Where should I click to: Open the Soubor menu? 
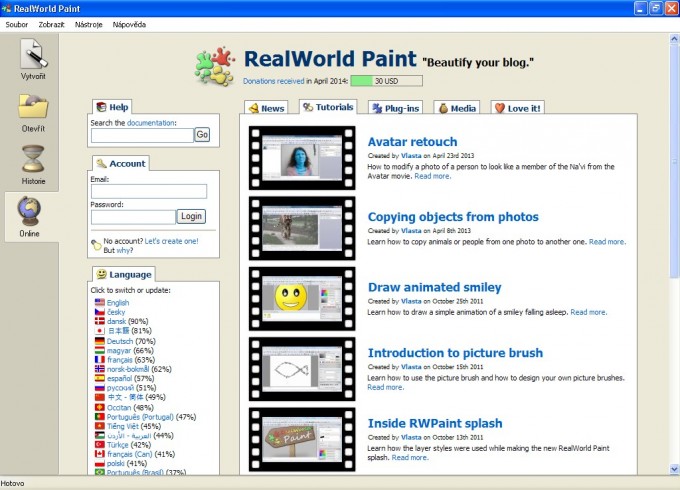click(16, 25)
